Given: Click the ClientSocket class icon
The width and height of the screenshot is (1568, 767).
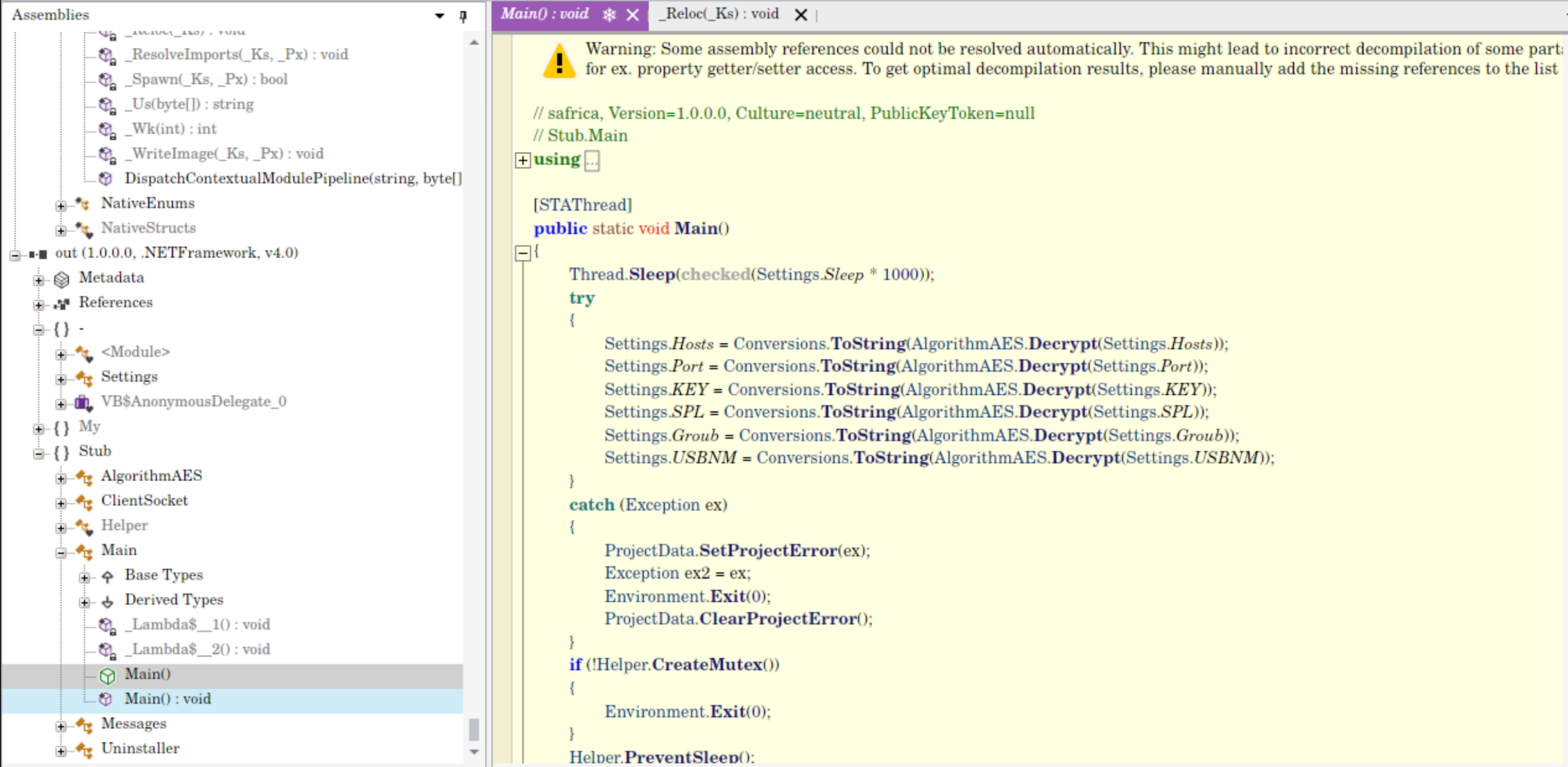Looking at the screenshot, I should click(85, 502).
